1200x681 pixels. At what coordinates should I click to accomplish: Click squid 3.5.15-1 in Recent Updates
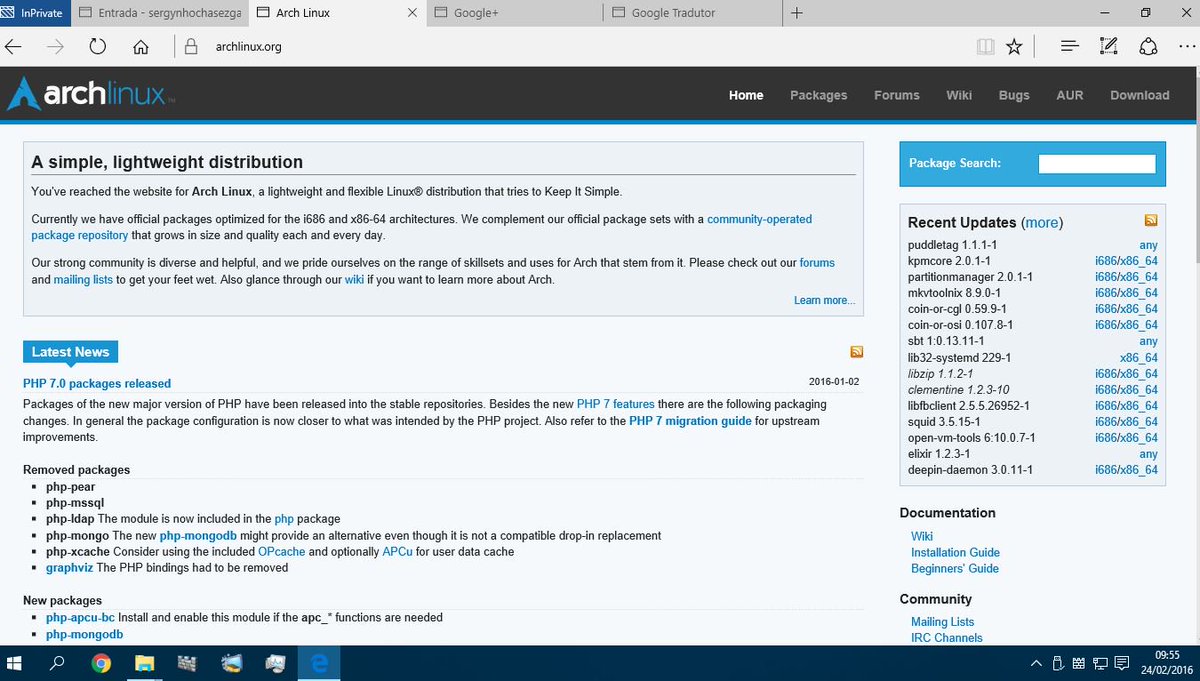click(944, 421)
